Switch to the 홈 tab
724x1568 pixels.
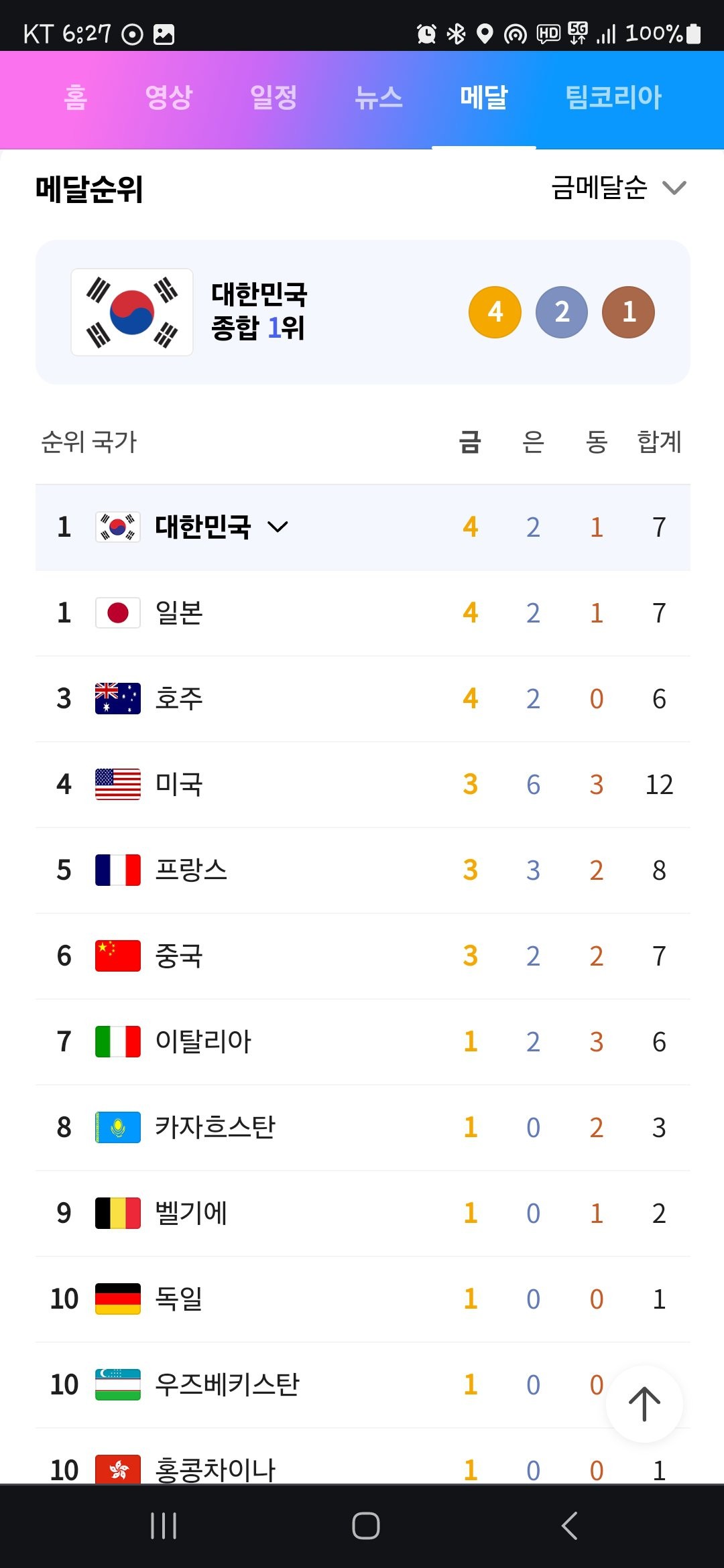tap(75, 98)
